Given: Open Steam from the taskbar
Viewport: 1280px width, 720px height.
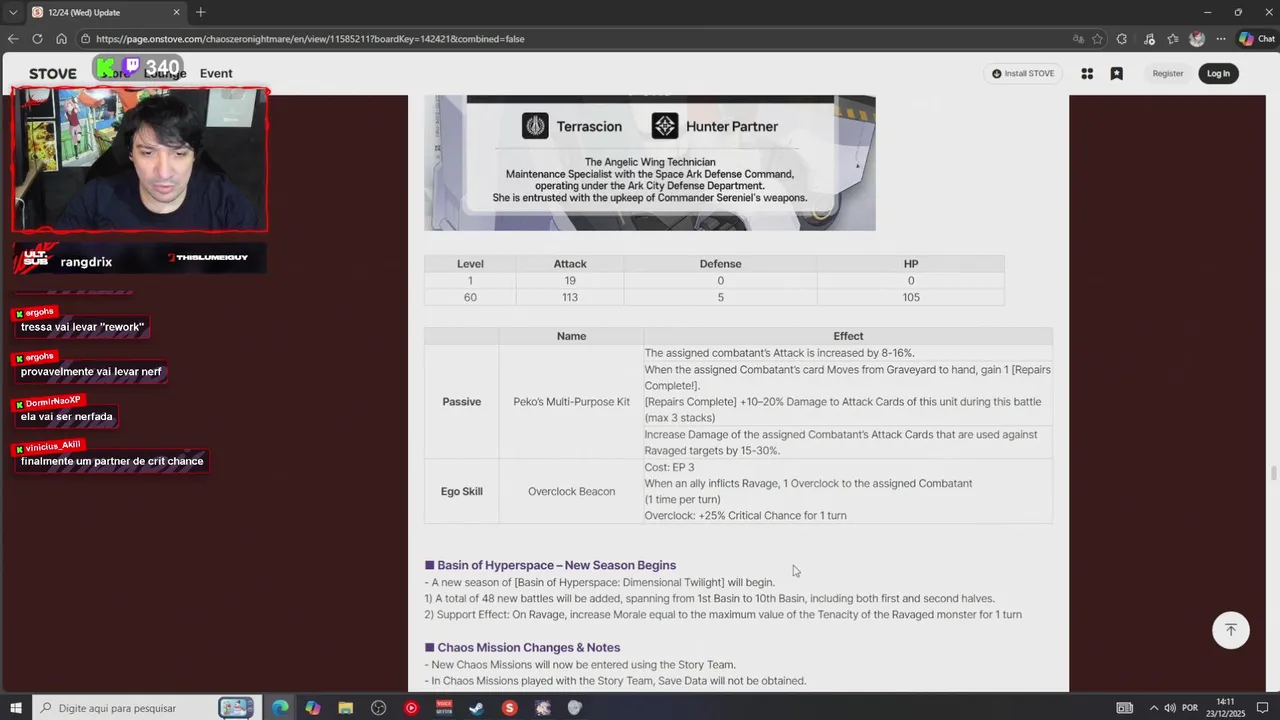Looking at the screenshot, I should 476,708.
